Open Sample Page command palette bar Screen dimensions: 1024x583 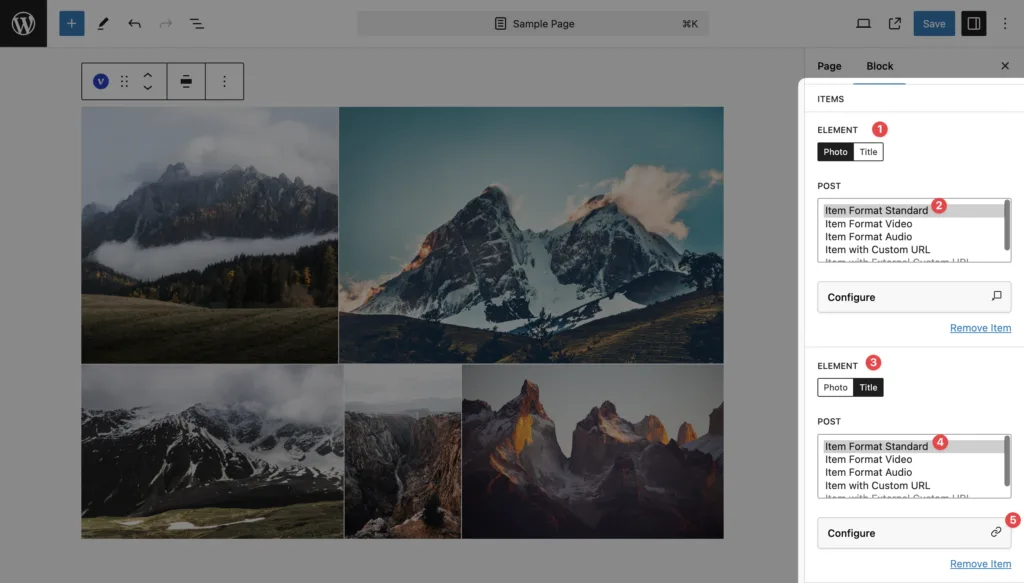click(533, 24)
